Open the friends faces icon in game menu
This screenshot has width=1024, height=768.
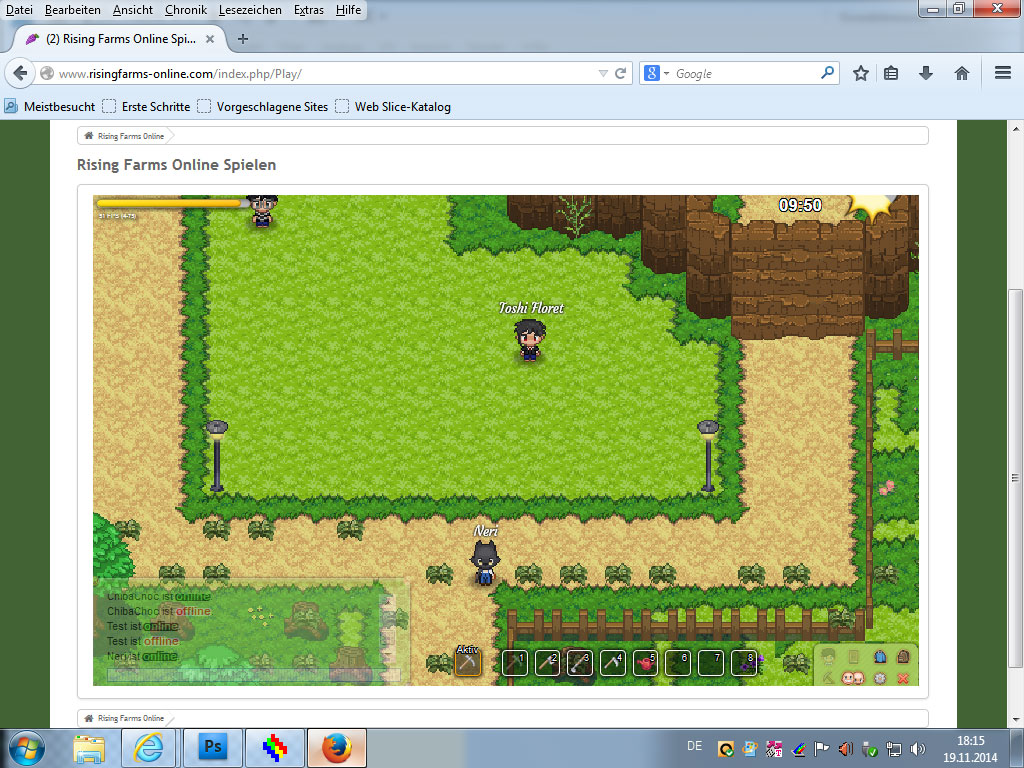[x=853, y=677]
